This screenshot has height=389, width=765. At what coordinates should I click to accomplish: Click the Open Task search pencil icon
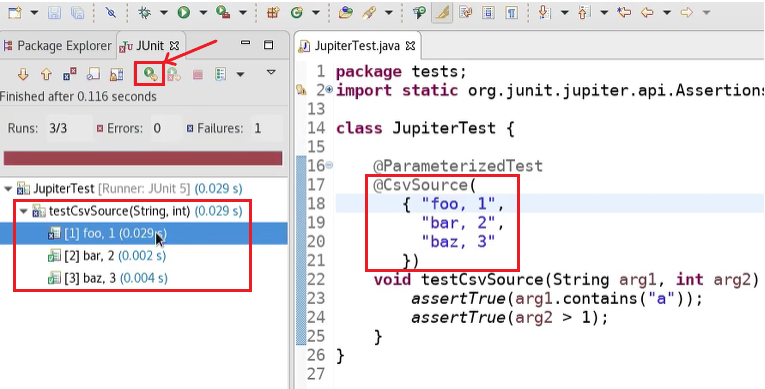pyautogui.click(x=369, y=13)
